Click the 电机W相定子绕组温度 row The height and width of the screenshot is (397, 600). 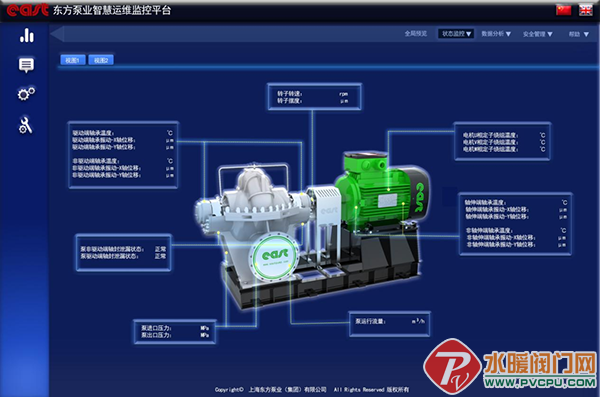tap(504, 149)
